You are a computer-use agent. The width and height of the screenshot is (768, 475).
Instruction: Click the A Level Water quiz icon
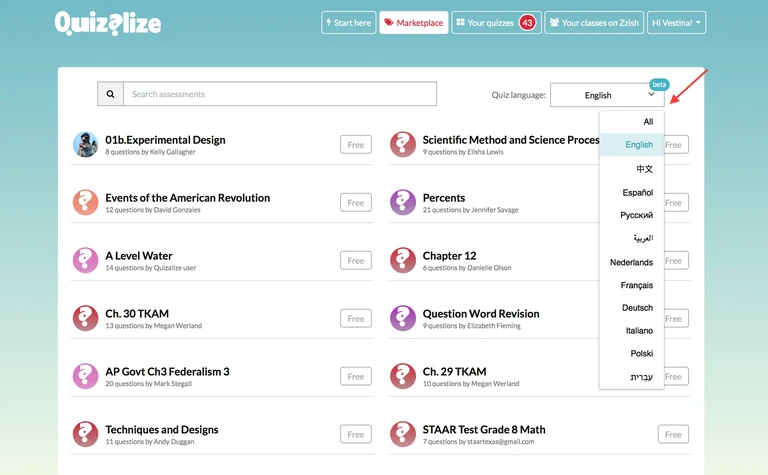[85, 261]
